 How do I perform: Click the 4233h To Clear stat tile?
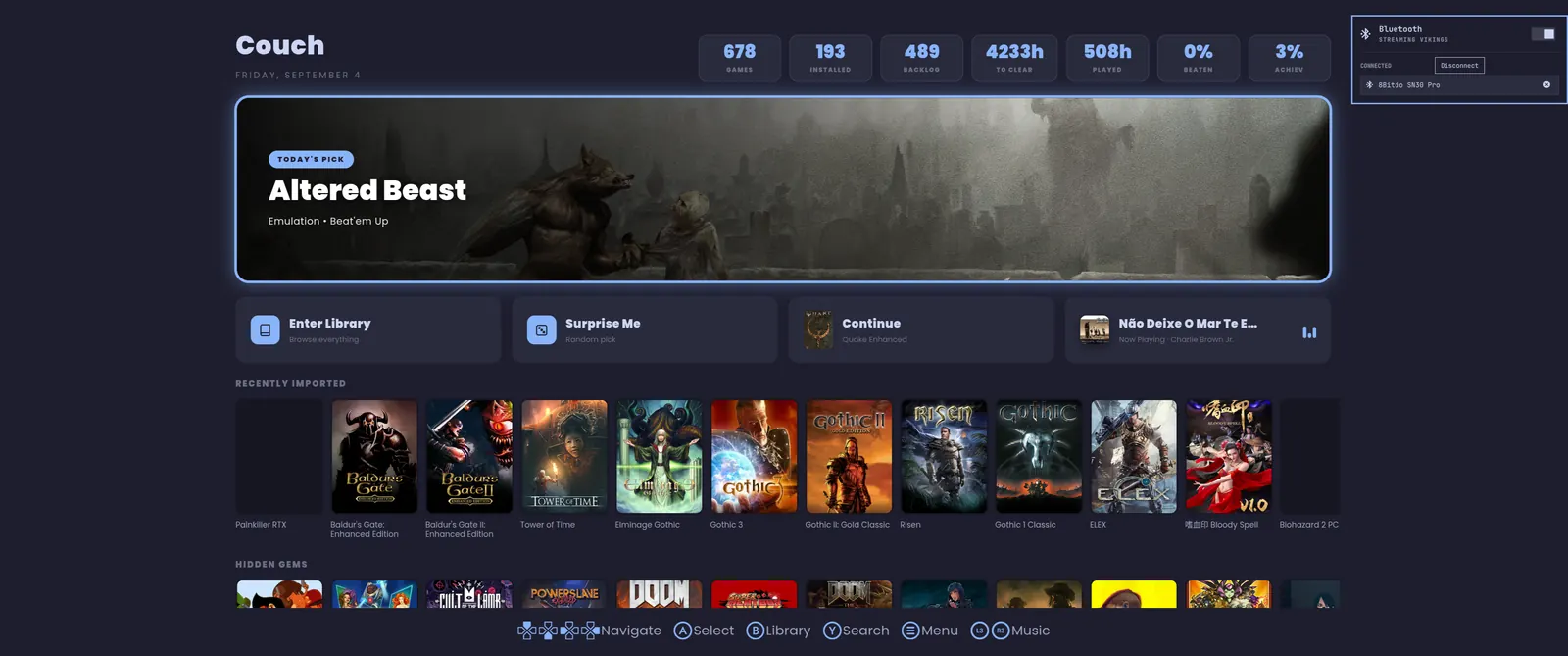1014,58
